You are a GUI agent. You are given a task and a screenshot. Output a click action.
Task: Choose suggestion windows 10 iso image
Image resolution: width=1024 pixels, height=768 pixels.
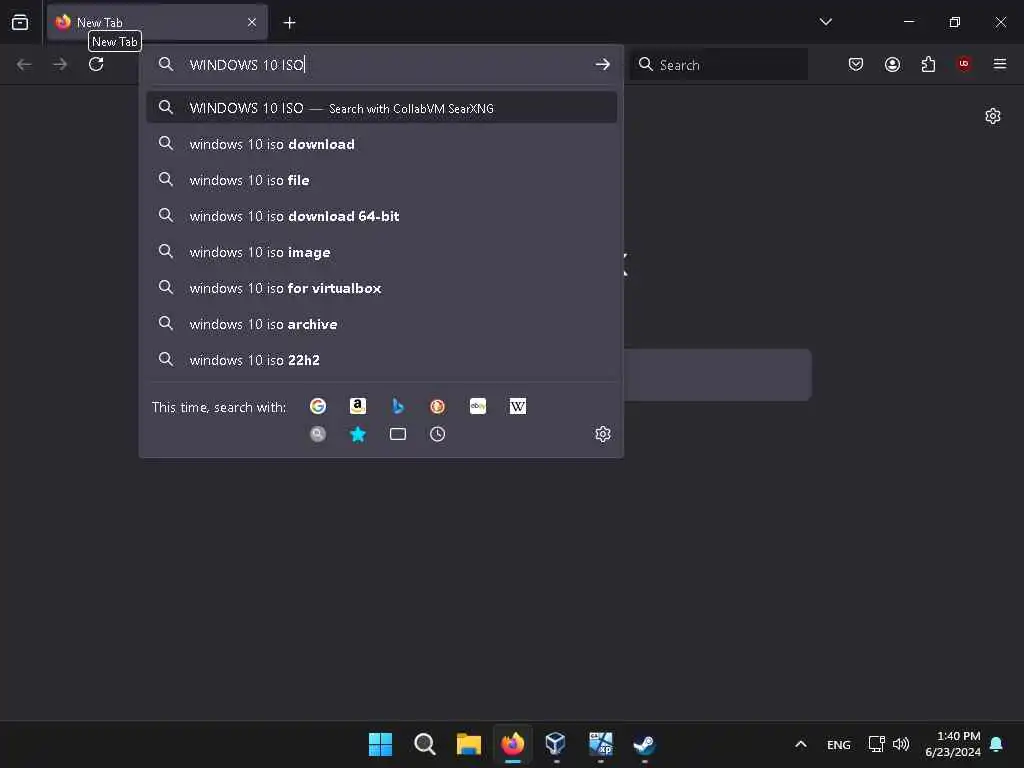pyautogui.click(x=381, y=251)
